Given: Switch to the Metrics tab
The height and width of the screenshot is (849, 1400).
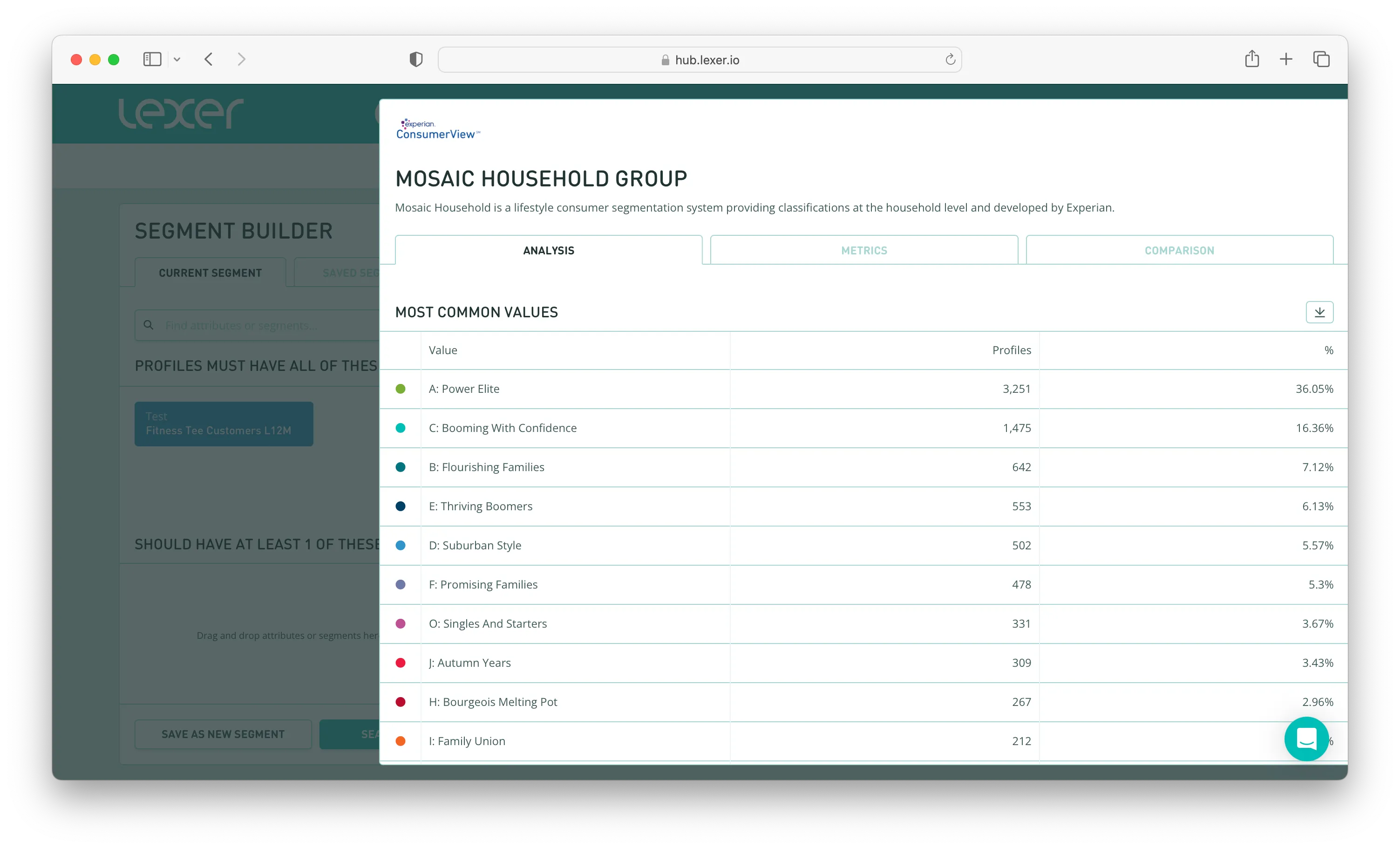Looking at the screenshot, I should tap(863, 250).
